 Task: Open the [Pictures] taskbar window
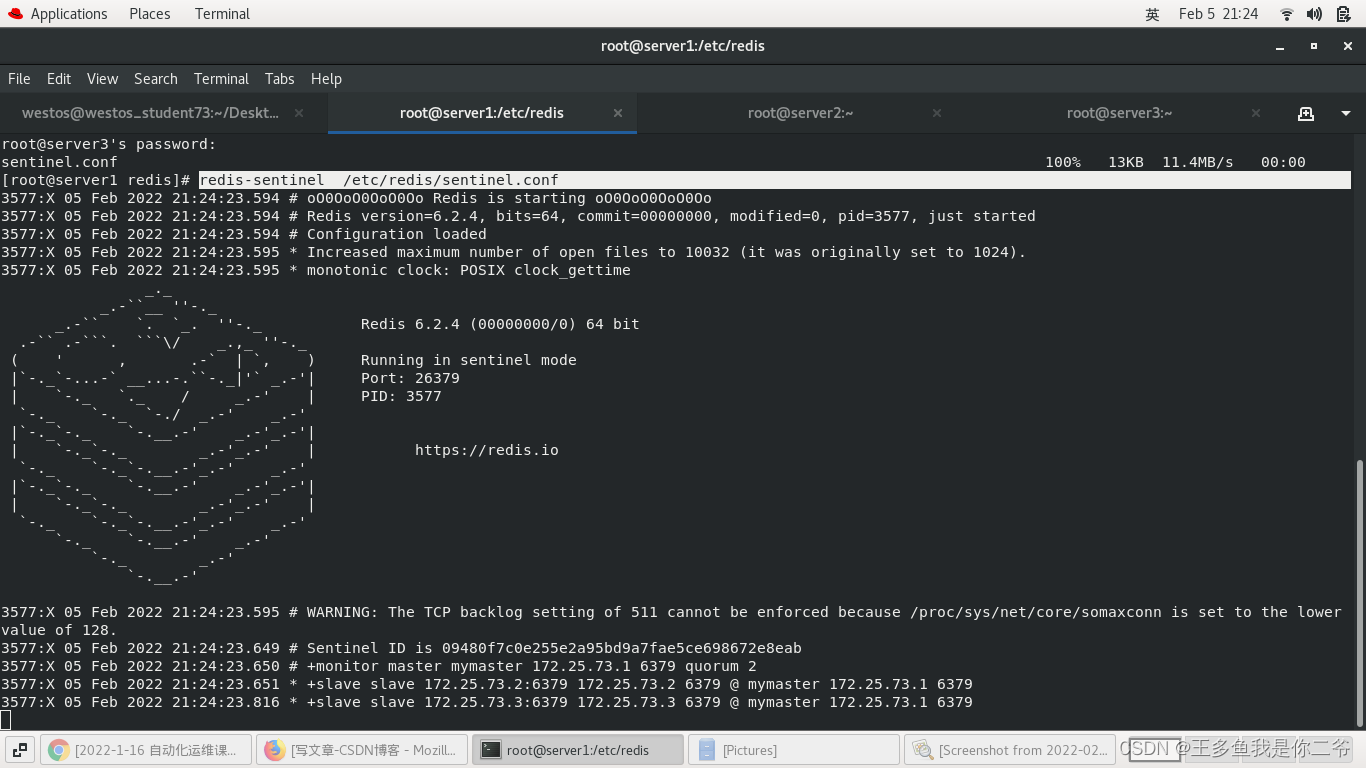(x=793, y=750)
